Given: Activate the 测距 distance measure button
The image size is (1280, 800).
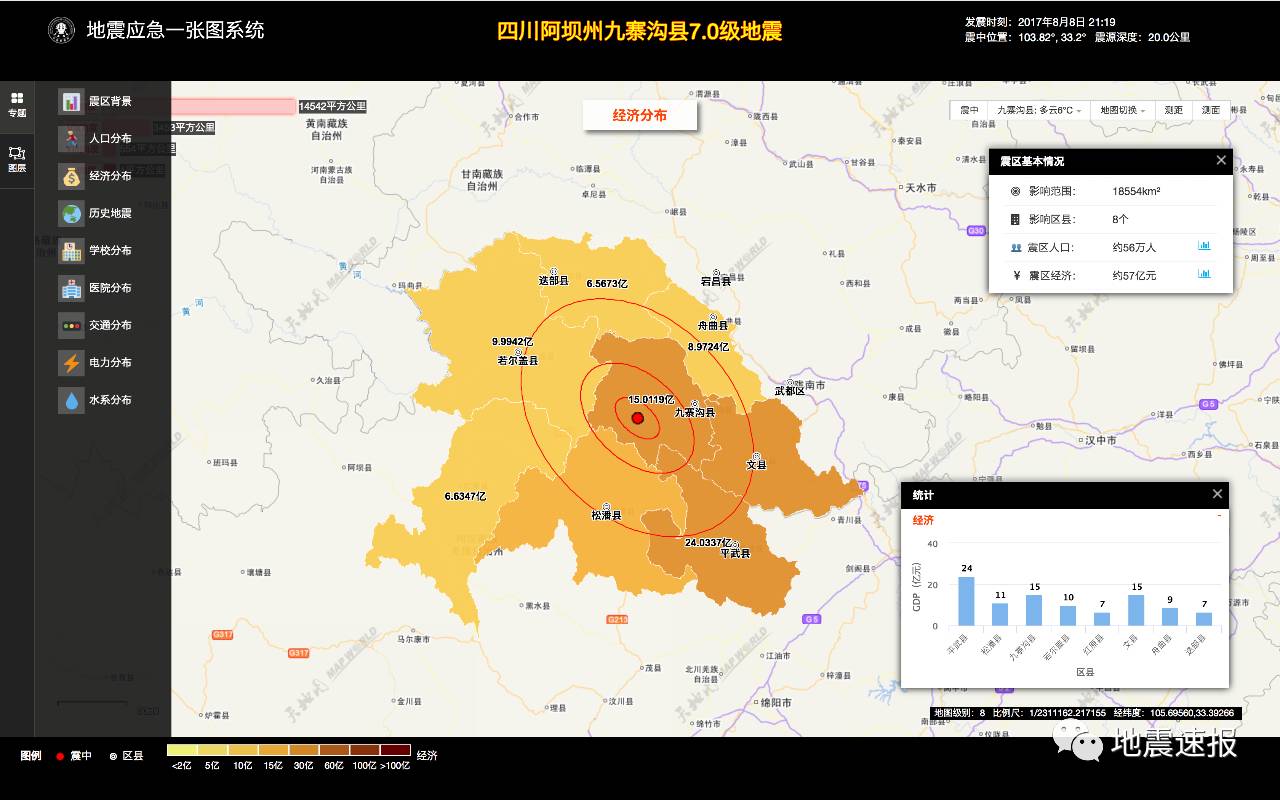Looking at the screenshot, I should coord(1174,110).
